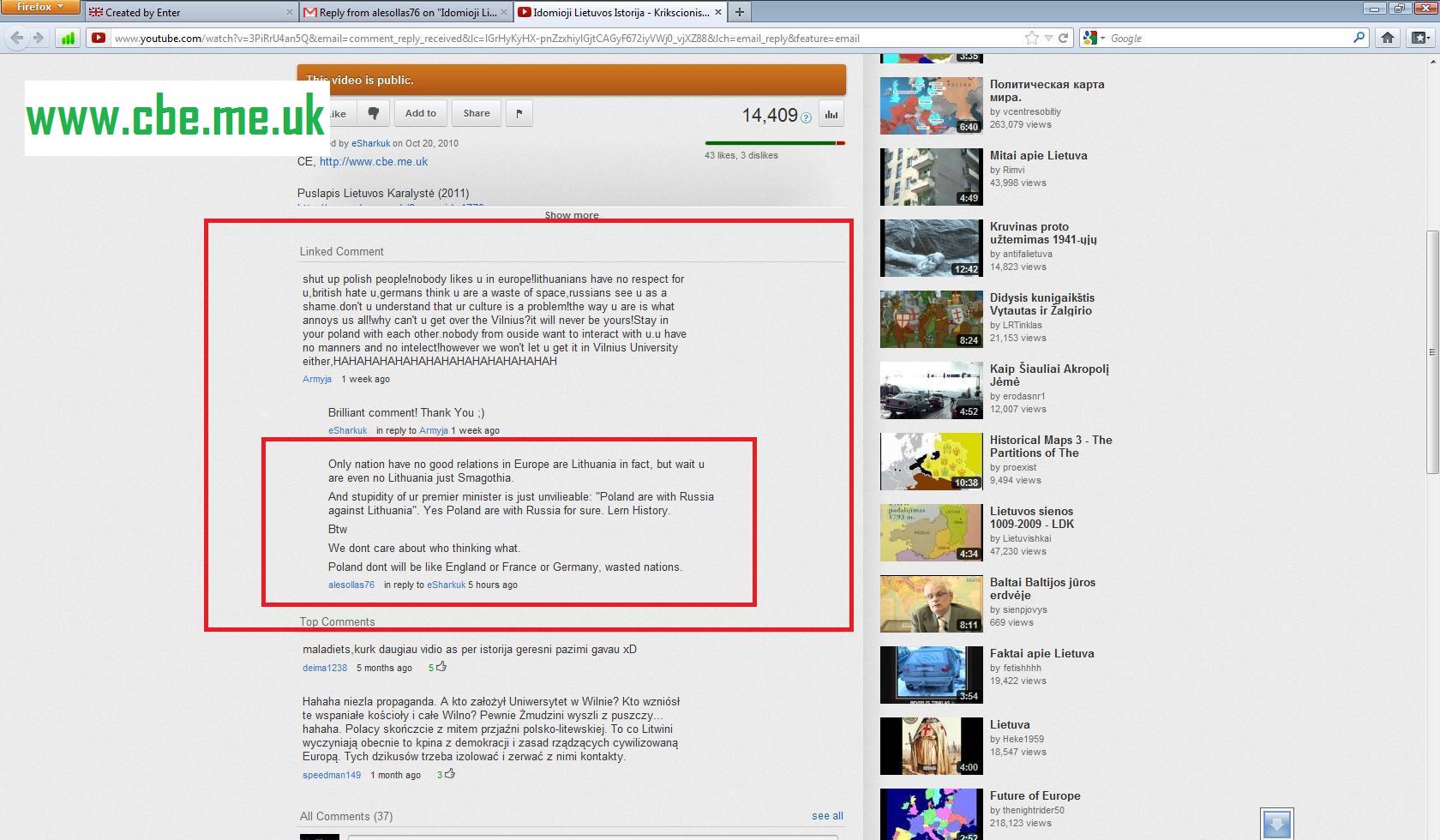Image resolution: width=1440 pixels, height=840 pixels.
Task: Switch to the Gmail 'Reply from alesollas76' tab
Action: click(407, 12)
